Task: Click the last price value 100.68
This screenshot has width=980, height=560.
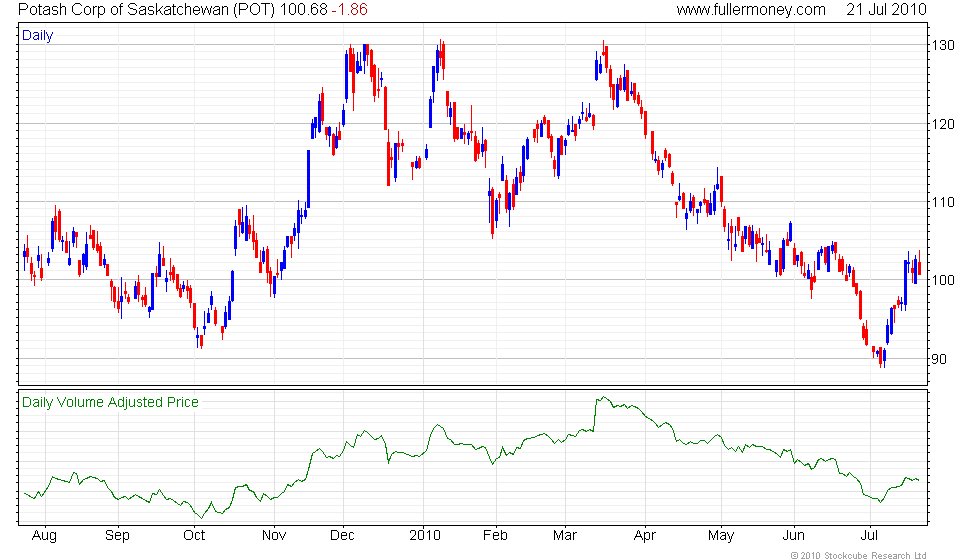Action: 303,9
